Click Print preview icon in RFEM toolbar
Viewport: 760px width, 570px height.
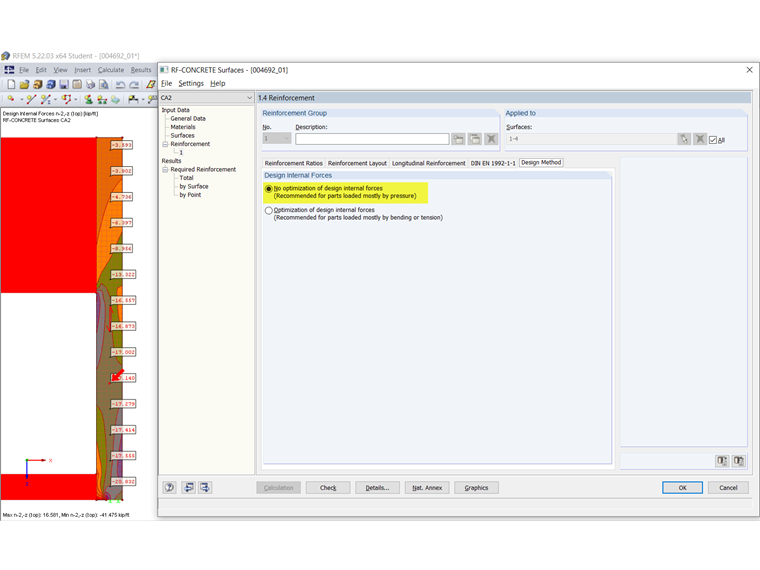click(103, 84)
